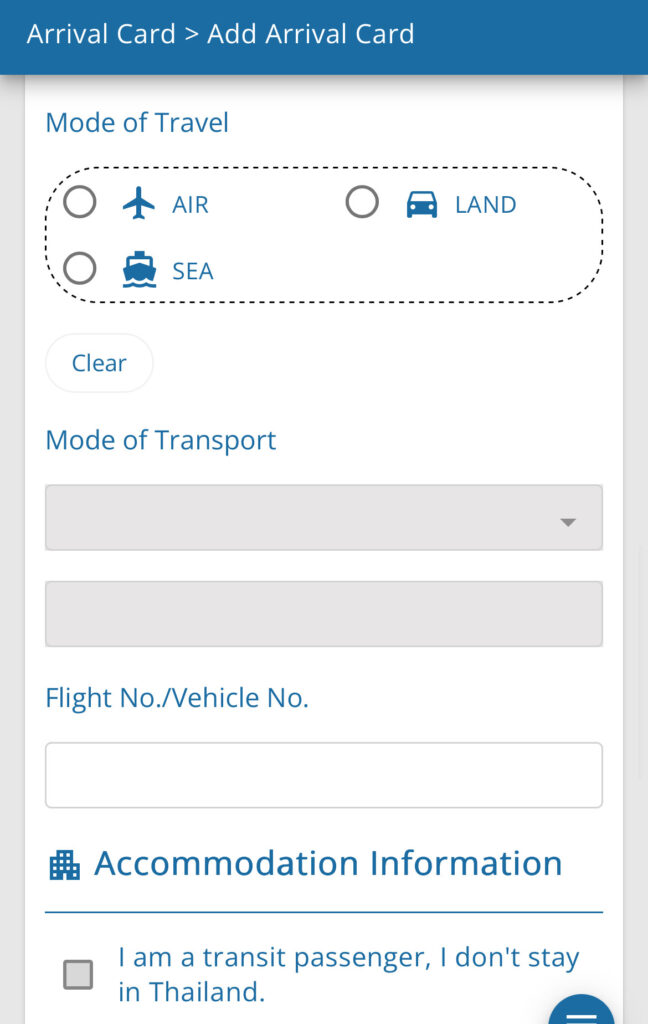Image resolution: width=648 pixels, height=1024 pixels.
Task: Go to Arrival Card in the breadcrumb
Action: pyautogui.click(x=101, y=34)
